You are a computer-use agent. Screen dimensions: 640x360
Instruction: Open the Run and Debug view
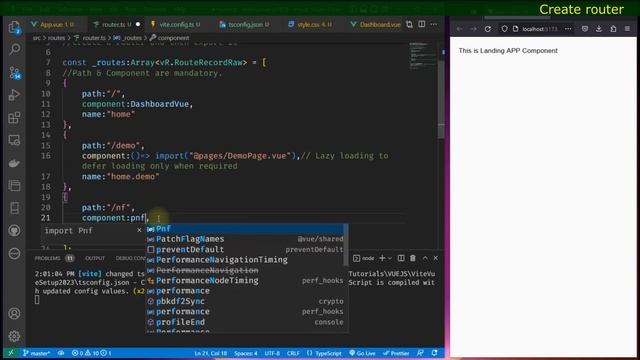pos(14,95)
